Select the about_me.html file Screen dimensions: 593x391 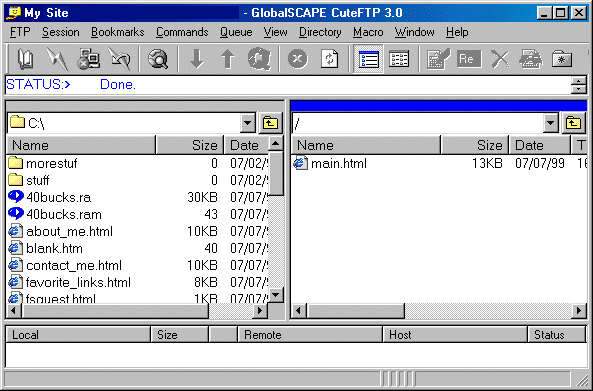coord(61,231)
